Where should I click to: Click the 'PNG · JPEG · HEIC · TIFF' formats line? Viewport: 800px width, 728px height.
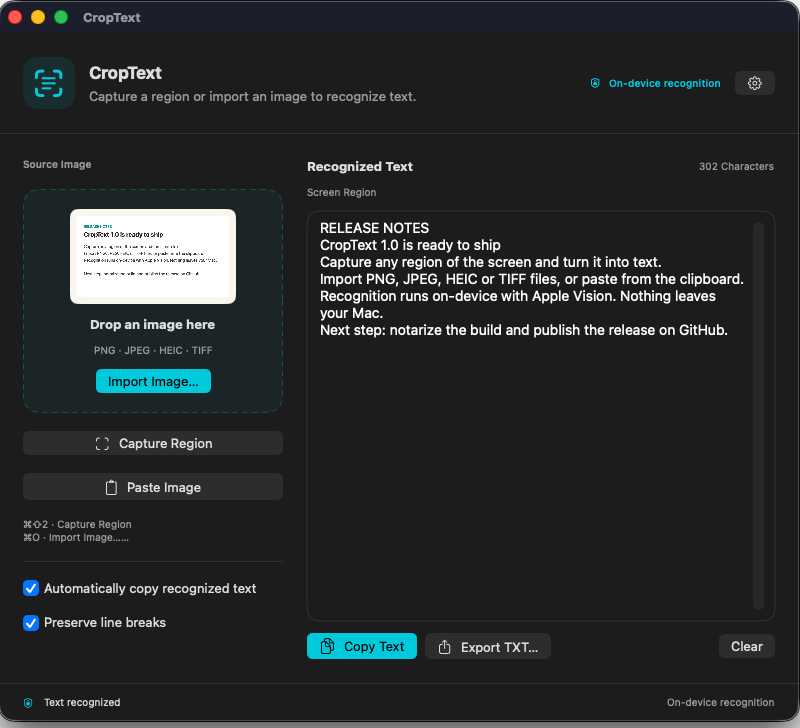point(153,350)
